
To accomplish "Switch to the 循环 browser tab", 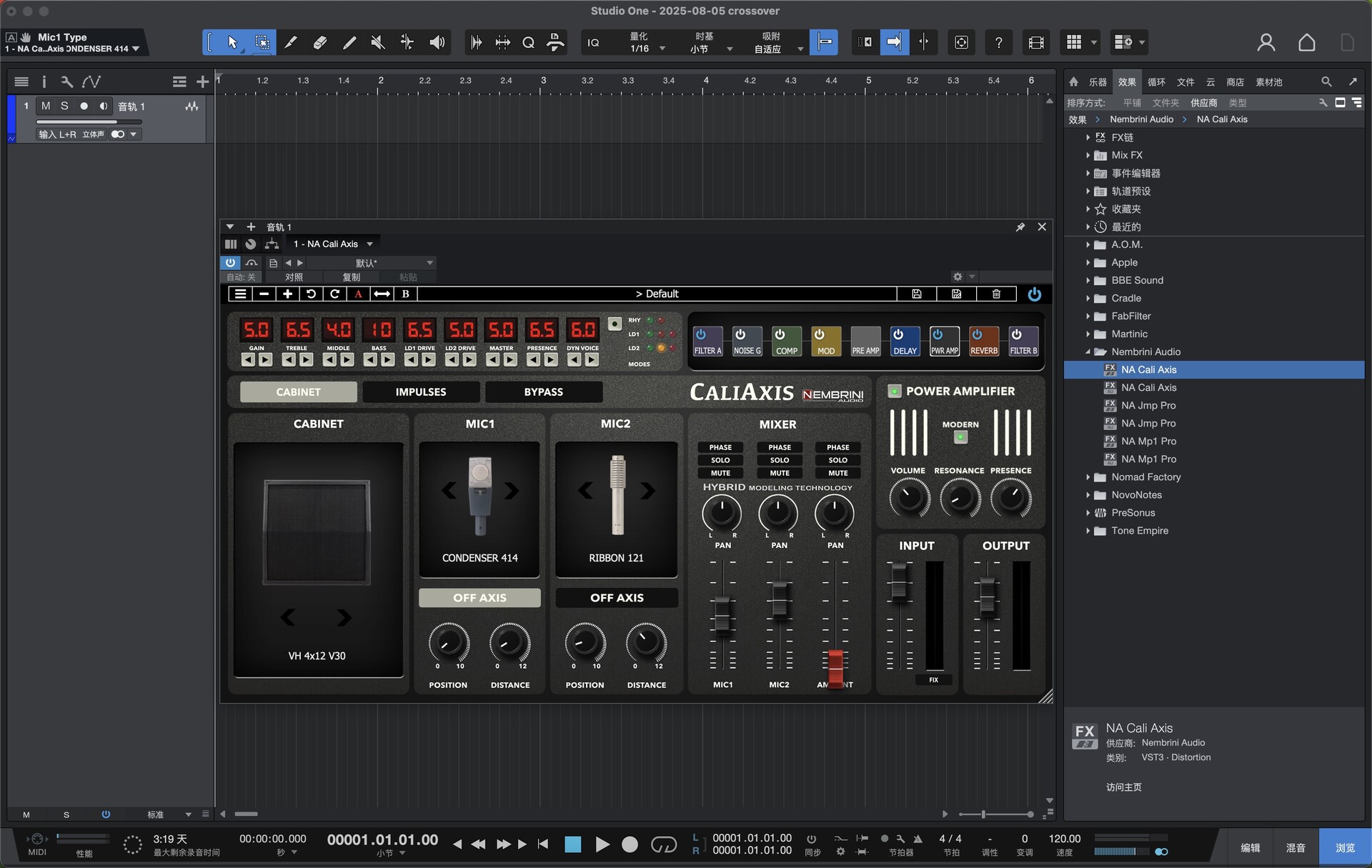I will tap(1156, 82).
